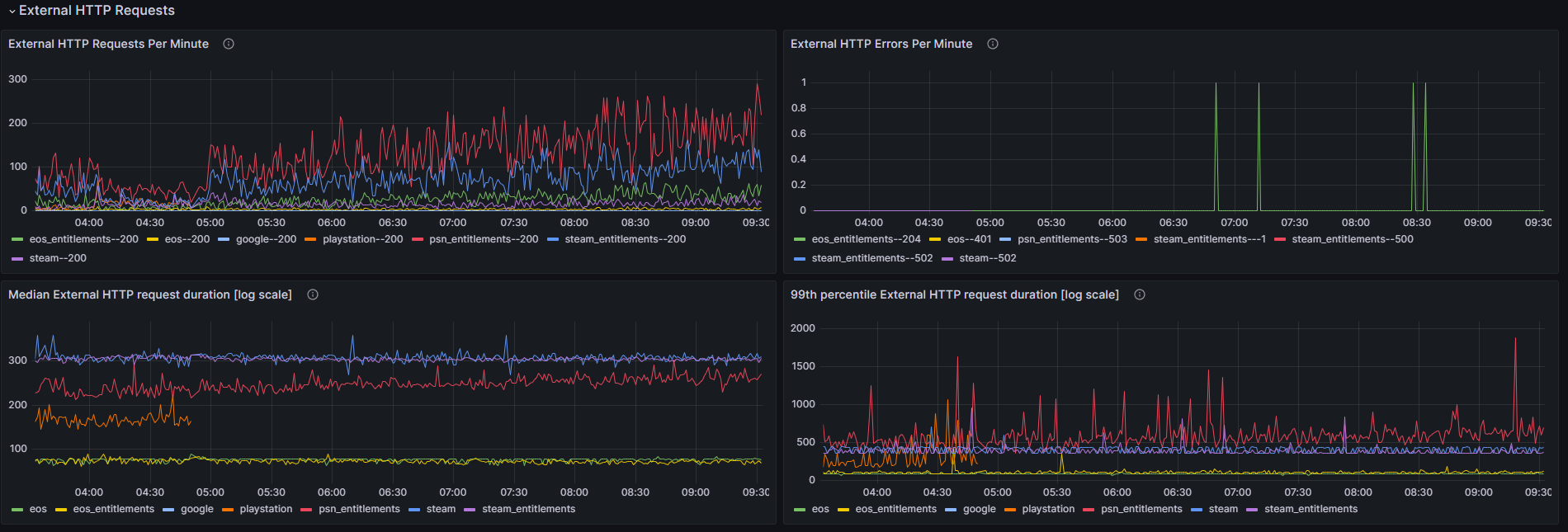The width and height of the screenshot is (1568, 532).
Task: Open info icon next to Median External HTTP duration
Action: pos(313,294)
